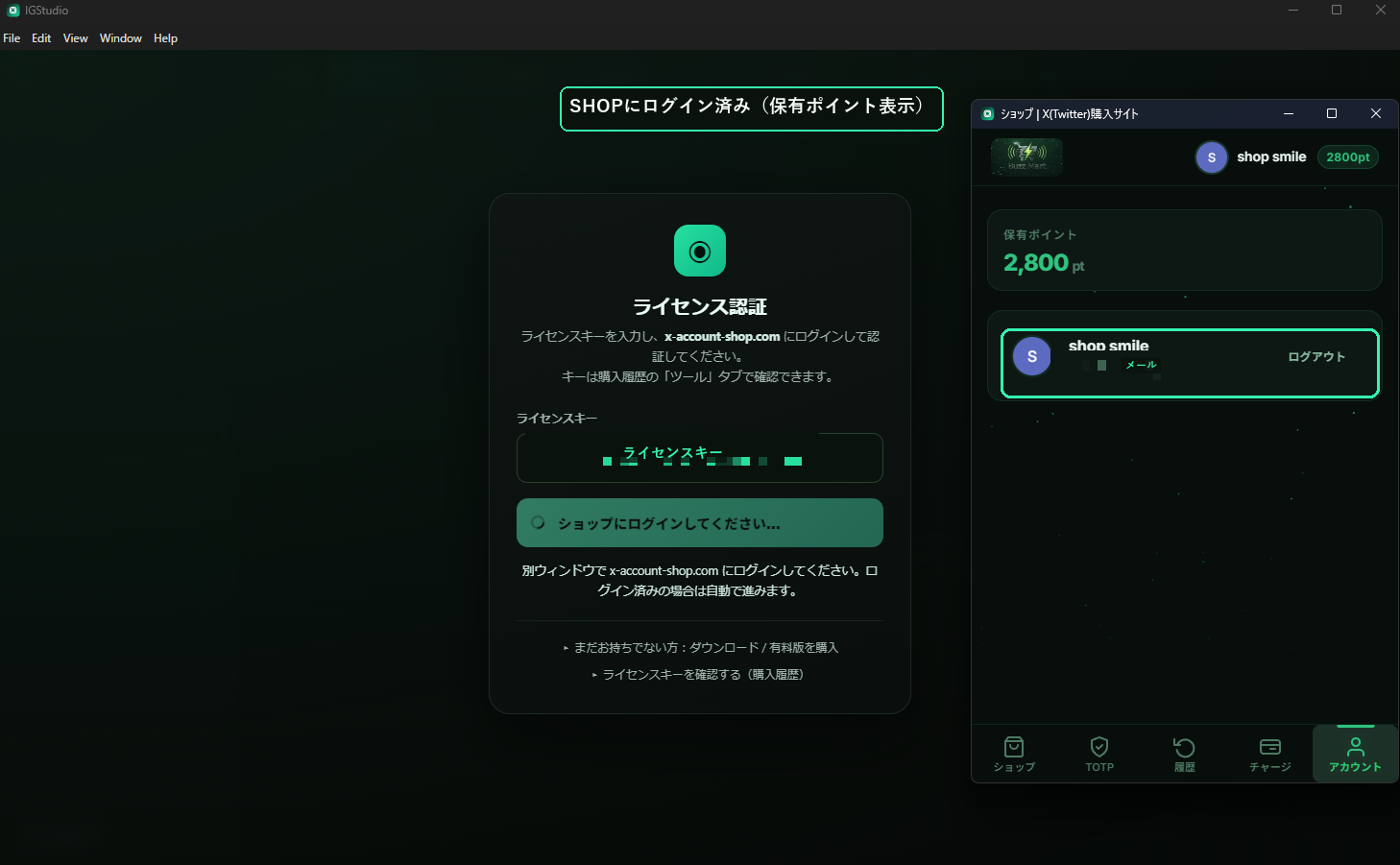
Task: Switch to the チャージ charge tab
Action: click(1270, 755)
